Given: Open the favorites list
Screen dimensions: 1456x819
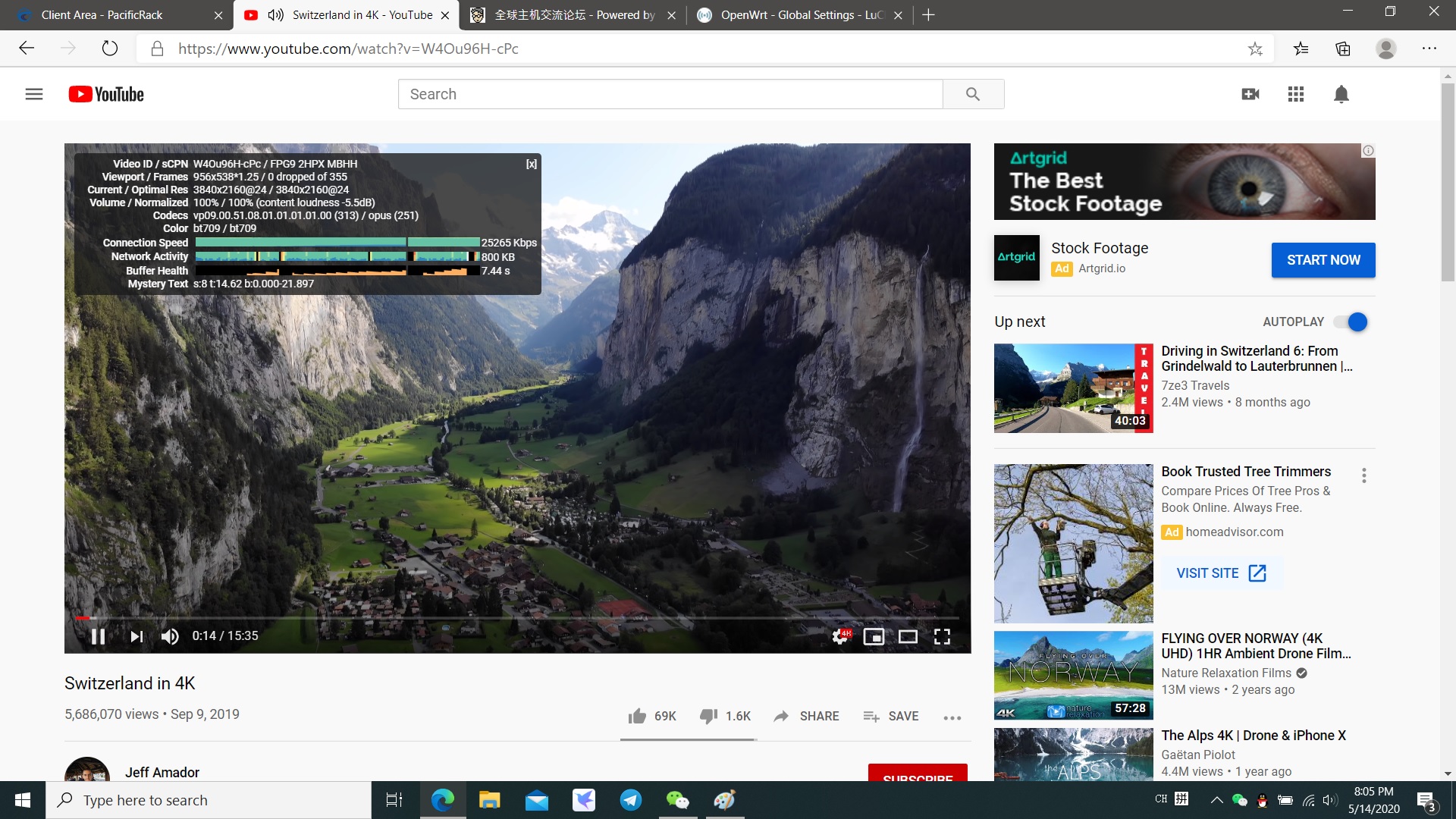Looking at the screenshot, I should pos(1301,49).
